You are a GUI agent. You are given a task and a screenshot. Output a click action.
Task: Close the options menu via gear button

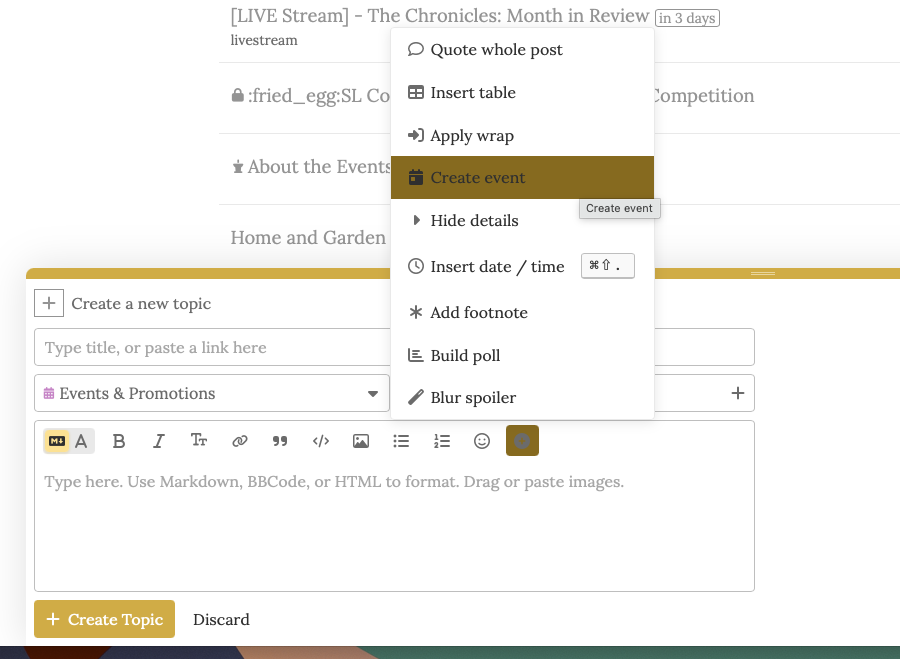[x=522, y=441]
